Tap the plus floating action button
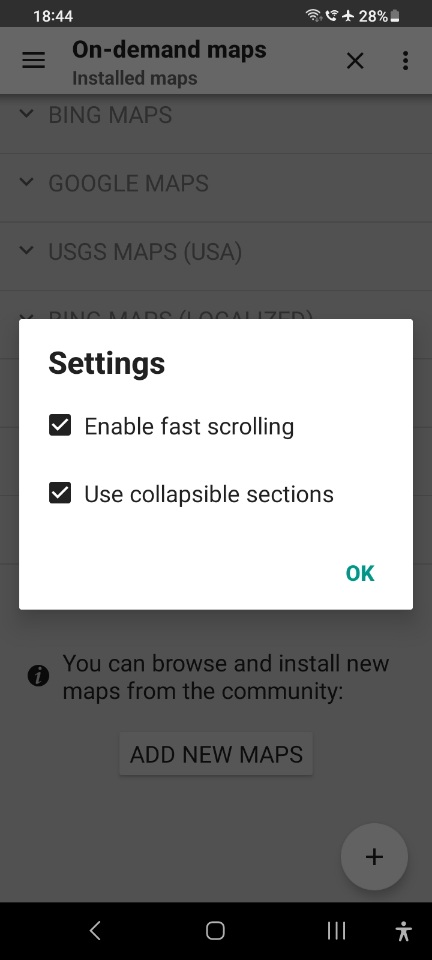The width and height of the screenshot is (432, 960). coord(374,857)
